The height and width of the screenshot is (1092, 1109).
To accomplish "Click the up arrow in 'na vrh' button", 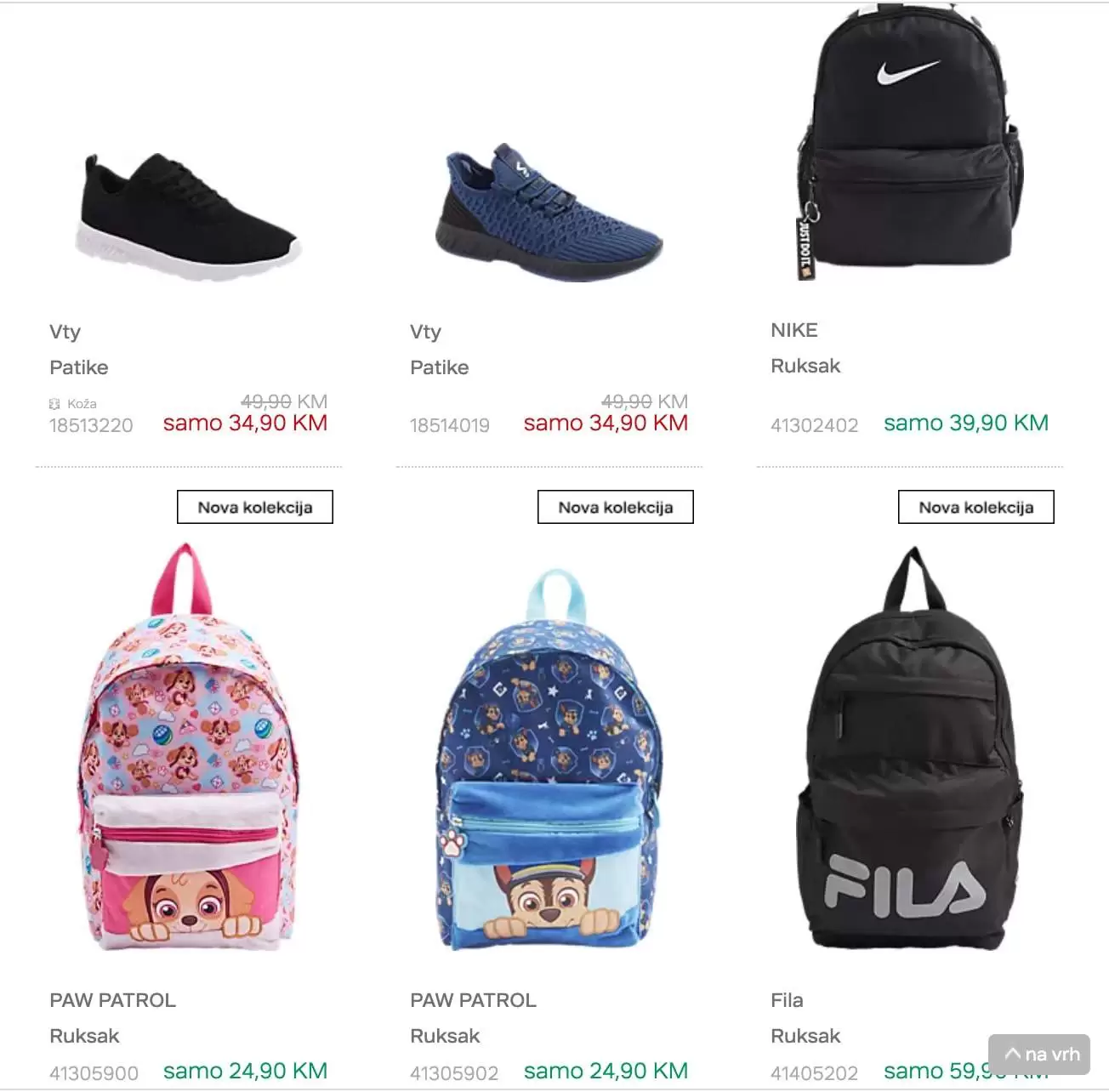I will click(1013, 1054).
